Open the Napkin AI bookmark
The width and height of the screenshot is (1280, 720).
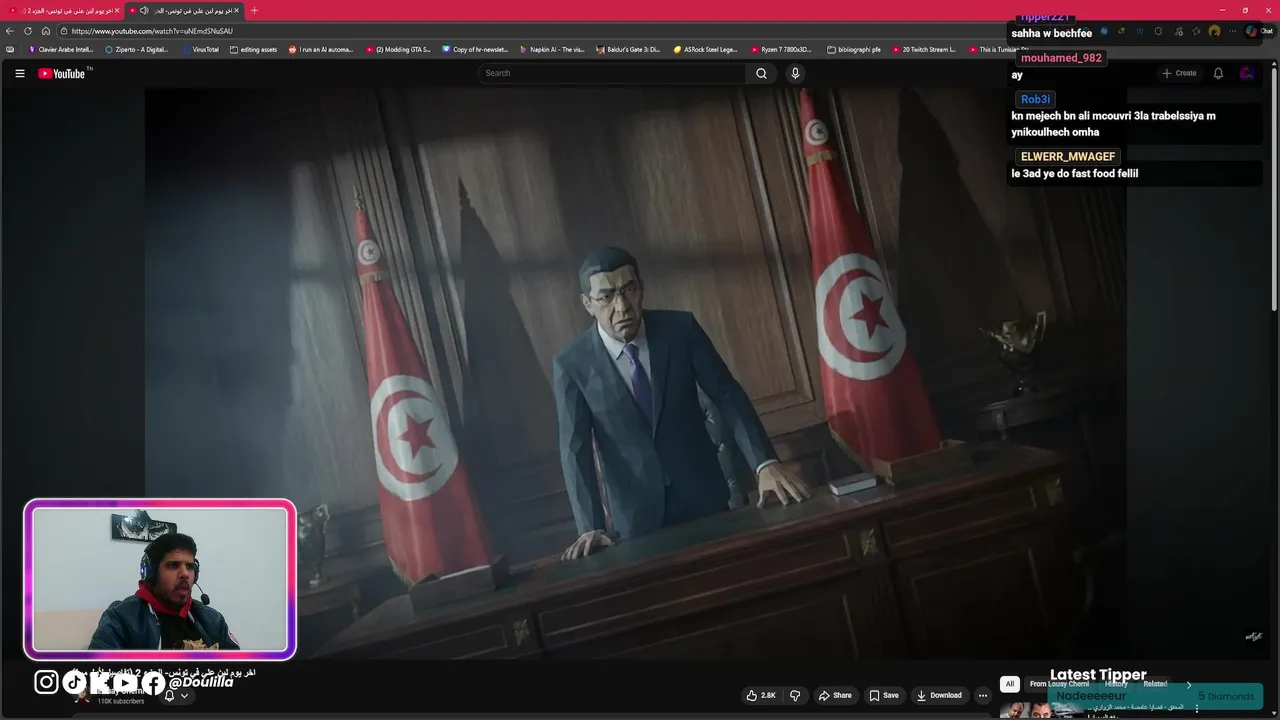coord(552,49)
